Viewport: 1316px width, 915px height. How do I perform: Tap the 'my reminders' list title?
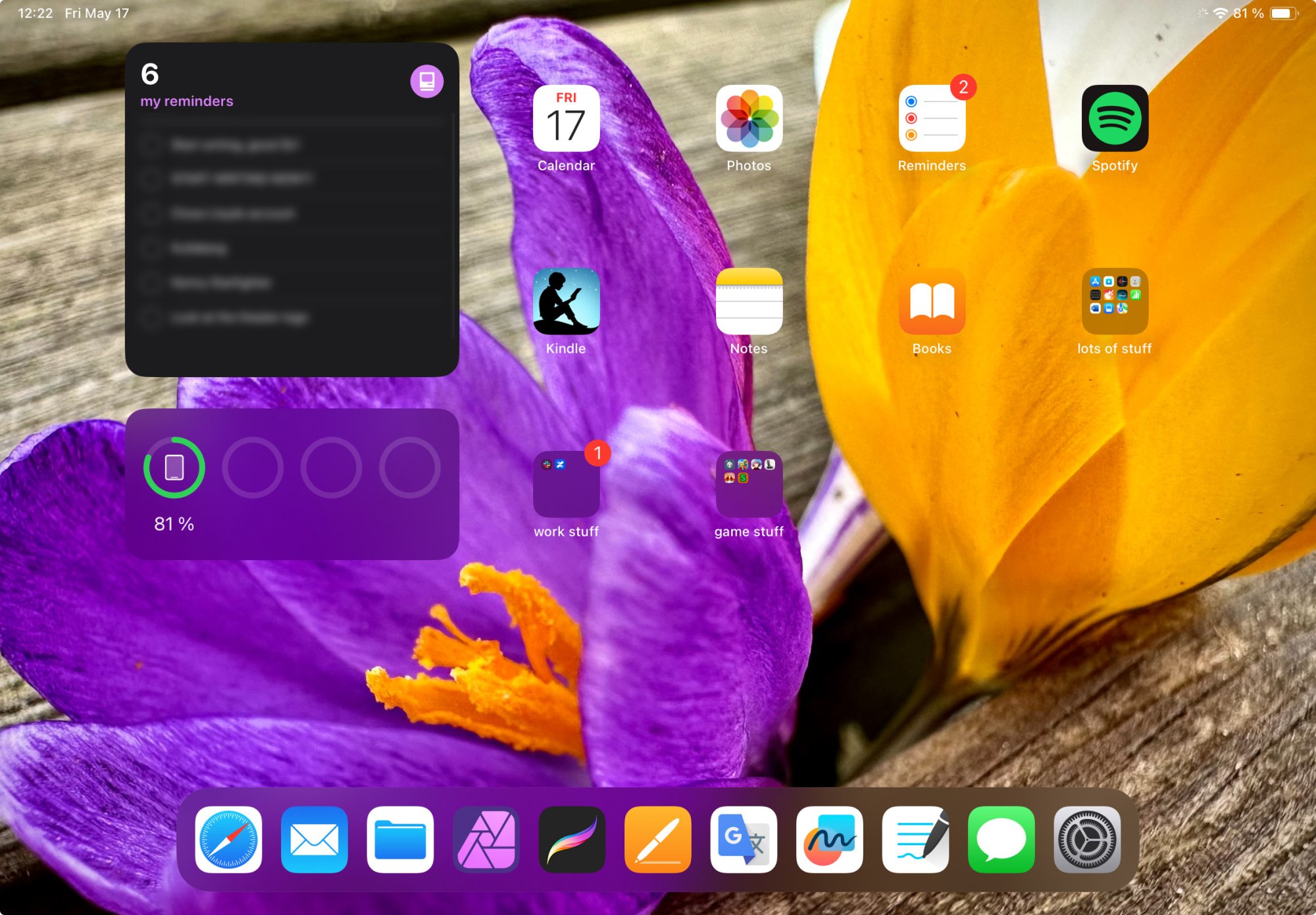coord(187,101)
